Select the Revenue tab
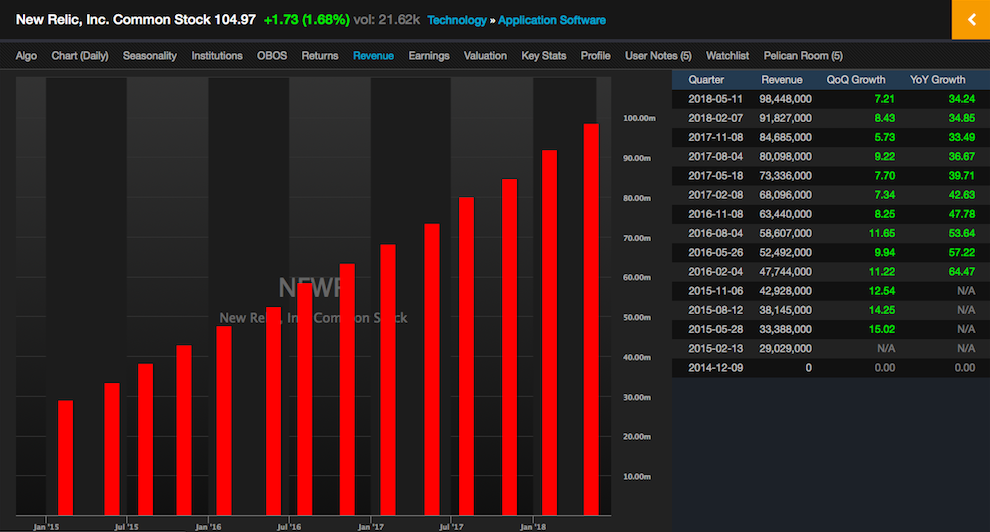This screenshot has width=990, height=532. [373, 56]
